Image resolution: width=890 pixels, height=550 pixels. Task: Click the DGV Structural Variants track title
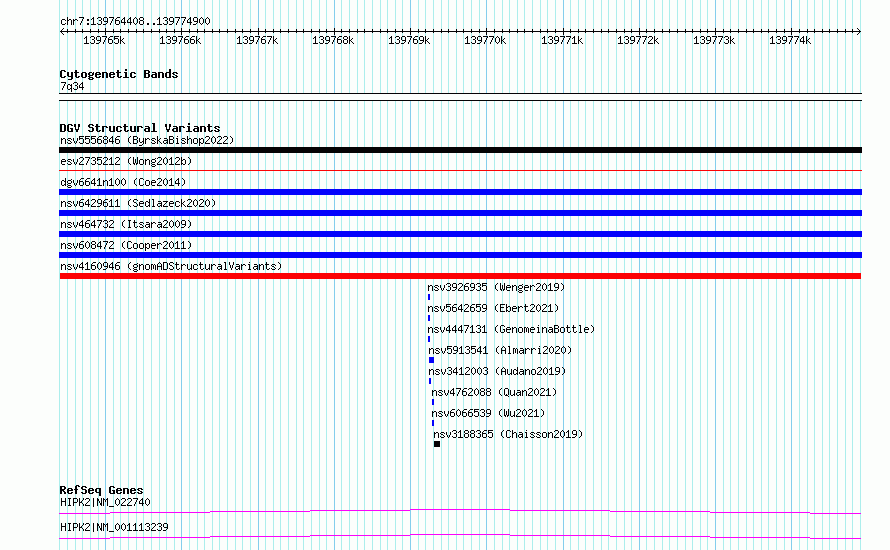tap(140, 128)
